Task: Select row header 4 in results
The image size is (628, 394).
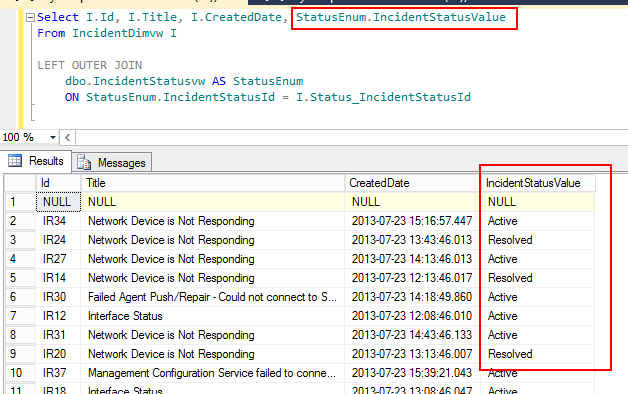Action: pos(20,259)
